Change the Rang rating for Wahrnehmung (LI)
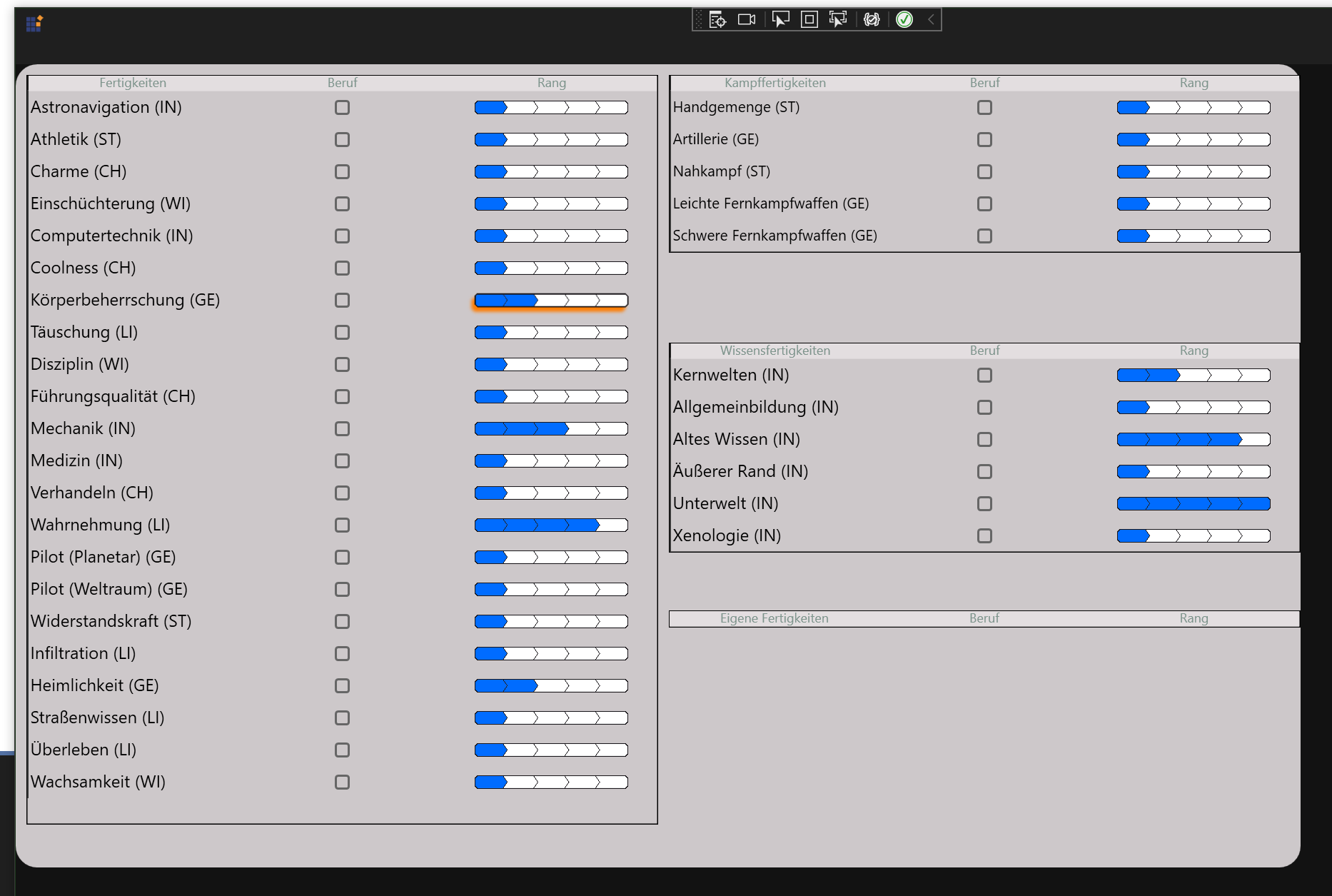Viewport: 1332px width, 896px height. click(551, 525)
